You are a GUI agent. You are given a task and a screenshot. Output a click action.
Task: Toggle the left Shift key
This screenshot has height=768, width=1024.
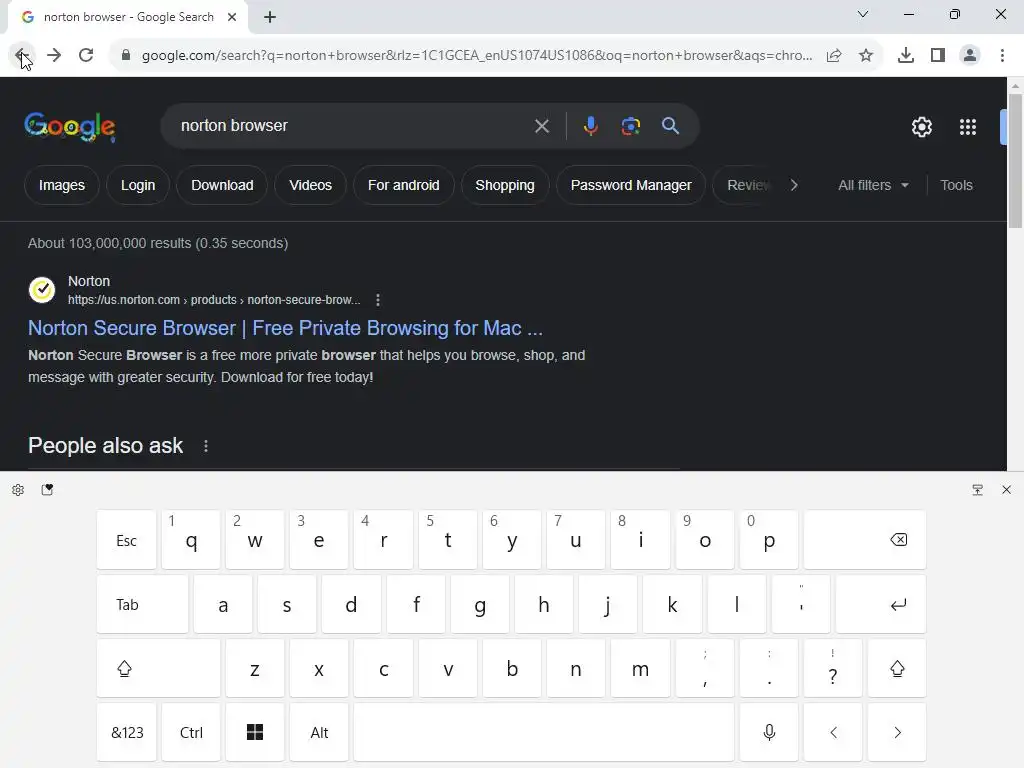pyautogui.click(x=158, y=668)
